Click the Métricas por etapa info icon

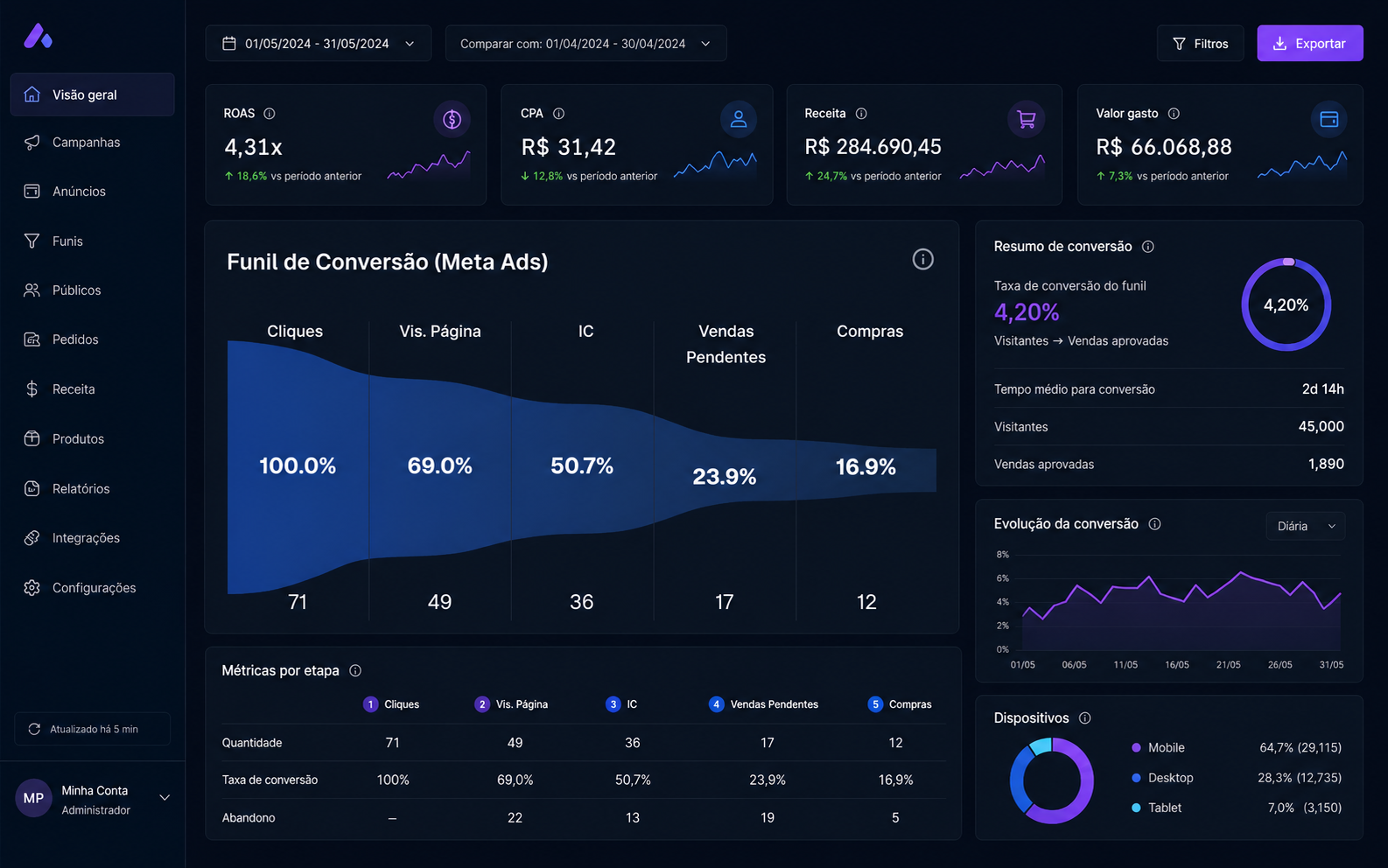(355, 671)
